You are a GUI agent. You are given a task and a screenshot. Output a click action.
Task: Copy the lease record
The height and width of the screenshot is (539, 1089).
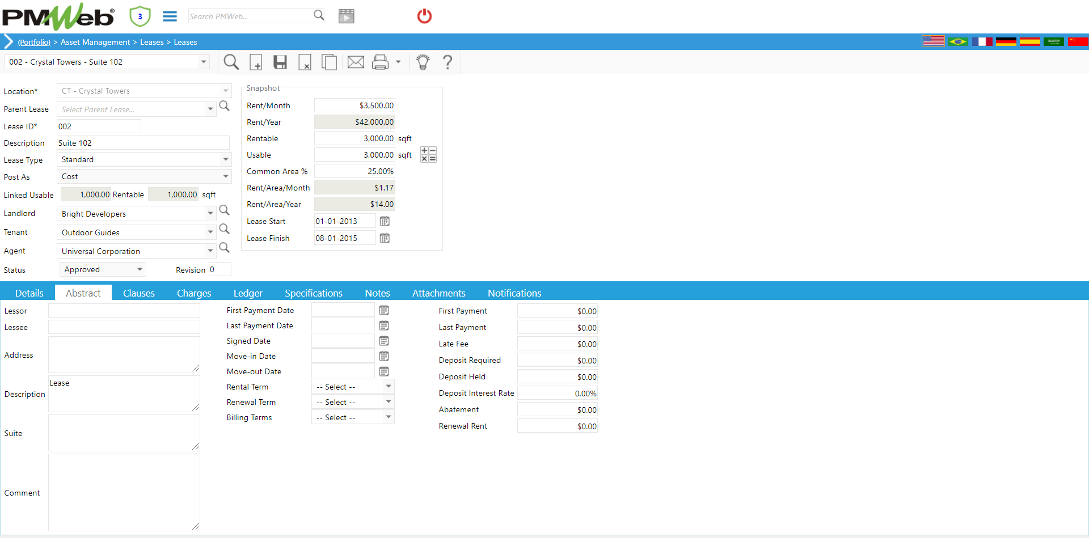[x=329, y=63]
